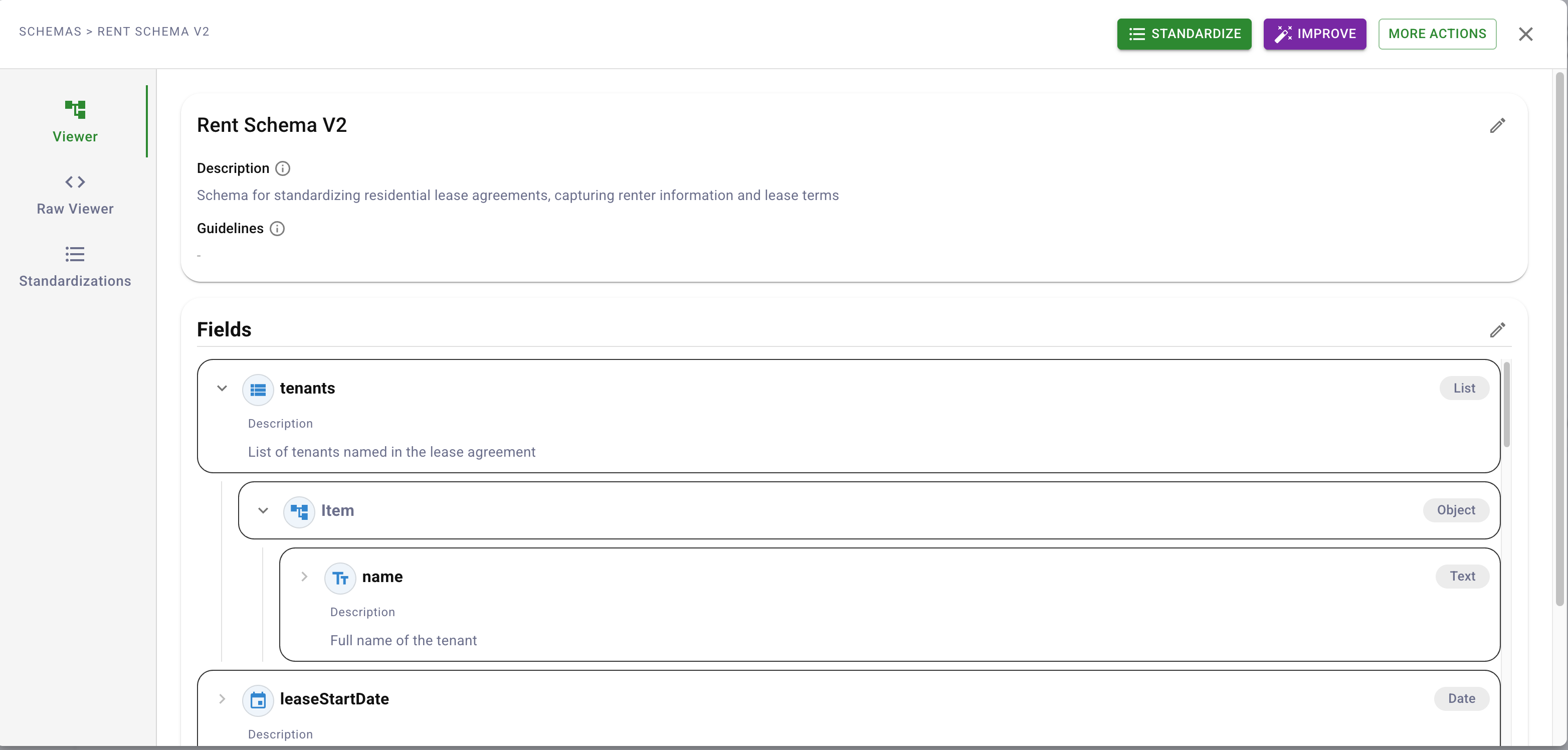The height and width of the screenshot is (750, 1568).
Task: Open the Standardizations tab
Action: 75,267
